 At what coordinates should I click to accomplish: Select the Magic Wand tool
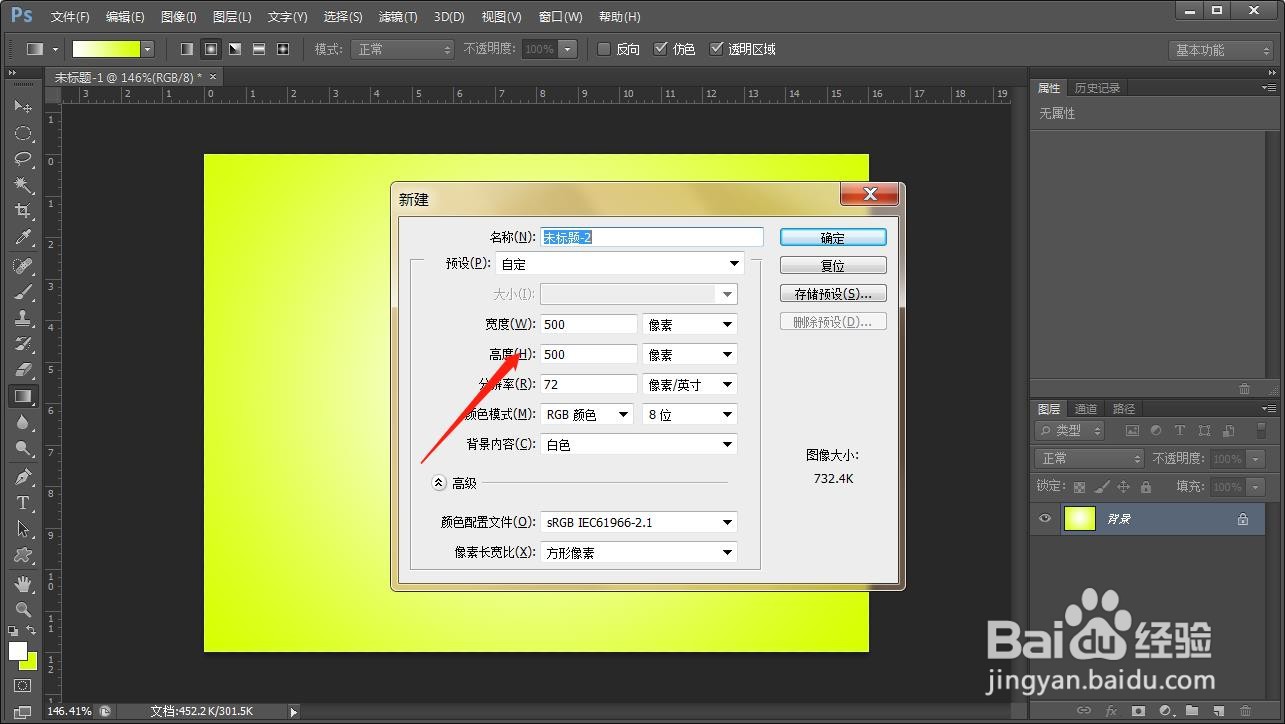pyautogui.click(x=22, y=185)
